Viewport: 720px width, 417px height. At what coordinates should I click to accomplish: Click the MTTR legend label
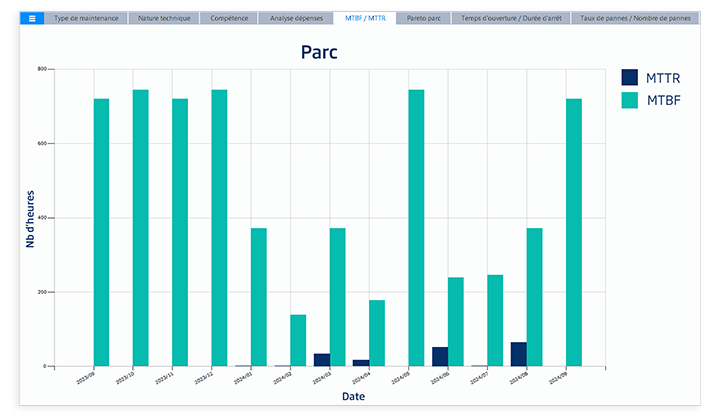tap(664, 77)
